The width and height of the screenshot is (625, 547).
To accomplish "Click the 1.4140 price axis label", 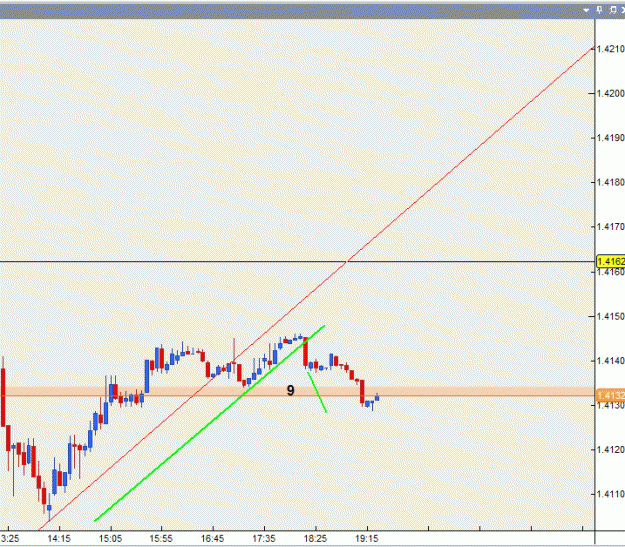I will pos(611,361).
